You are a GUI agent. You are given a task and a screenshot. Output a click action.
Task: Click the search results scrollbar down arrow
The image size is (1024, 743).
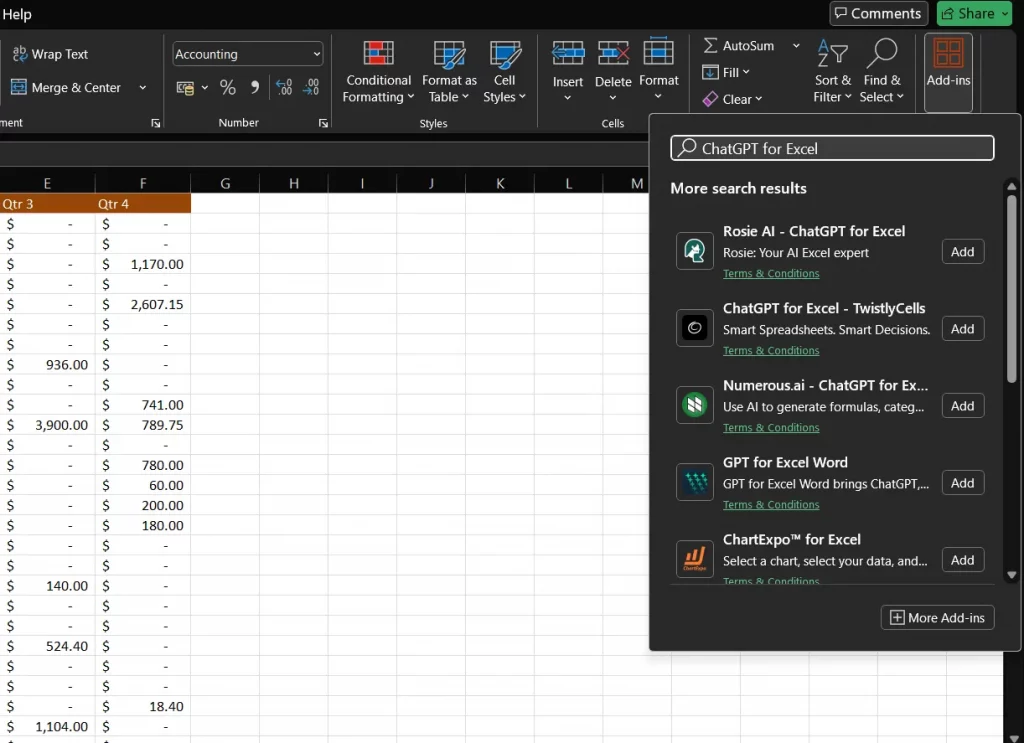pyautogui.click(x=1011, y=575)
